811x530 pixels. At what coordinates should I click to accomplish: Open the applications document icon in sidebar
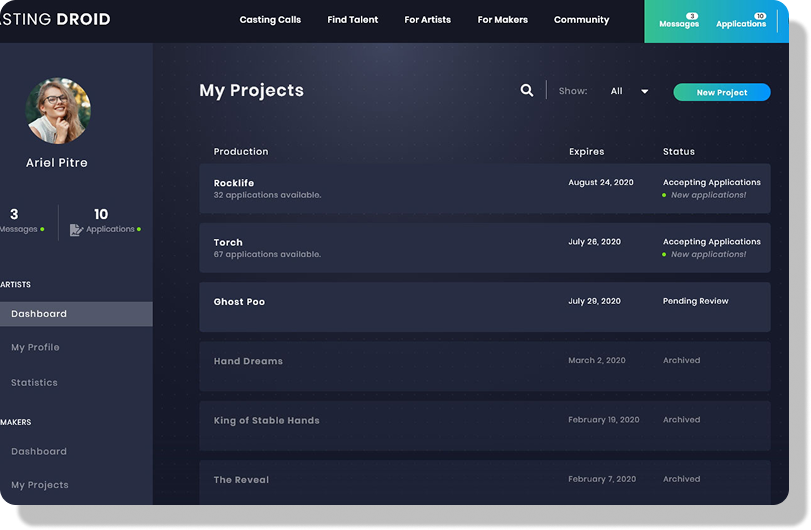click(76, 230)
